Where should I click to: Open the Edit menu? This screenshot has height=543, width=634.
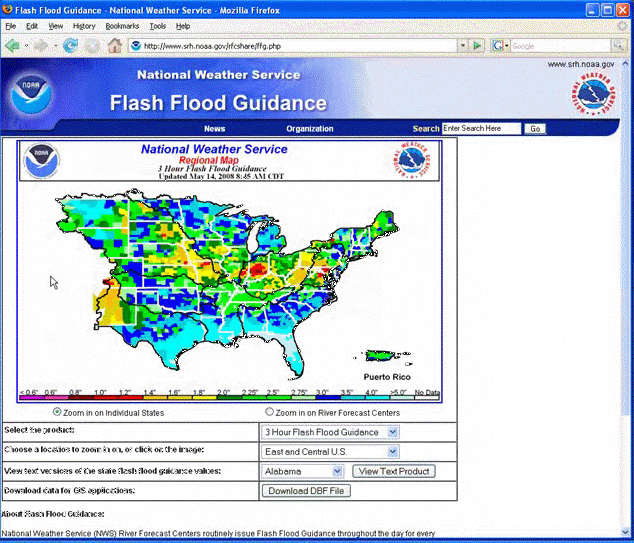(x=32, y=26)
